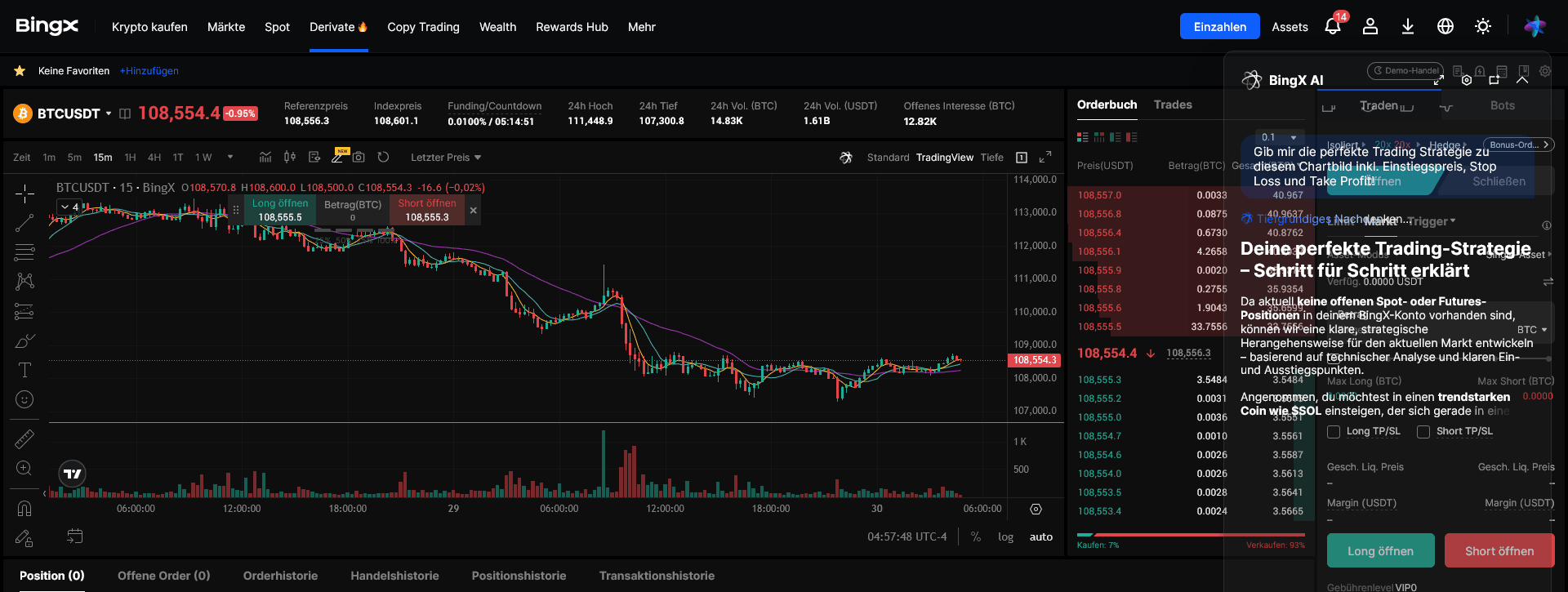
Task: Open the emoji icons tool
Action: [24, 399]
